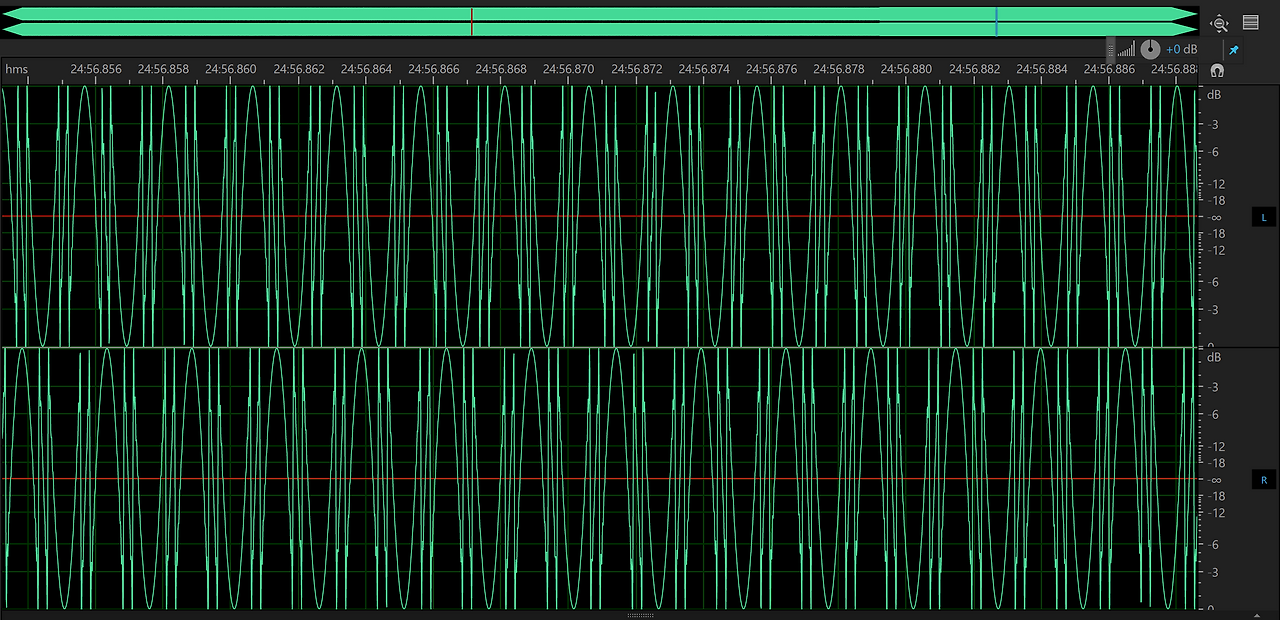Click the 24:56.882 ruler mark
This screenshot has width=1280, height=620.
(x=974, y=69)
